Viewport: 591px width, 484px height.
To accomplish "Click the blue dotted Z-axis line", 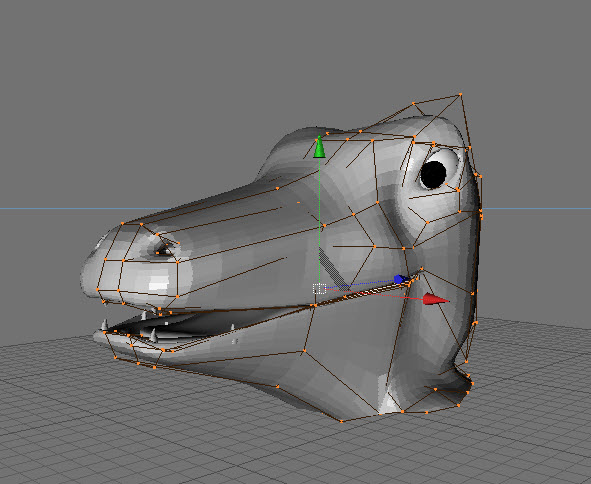I will coord(360,284).
